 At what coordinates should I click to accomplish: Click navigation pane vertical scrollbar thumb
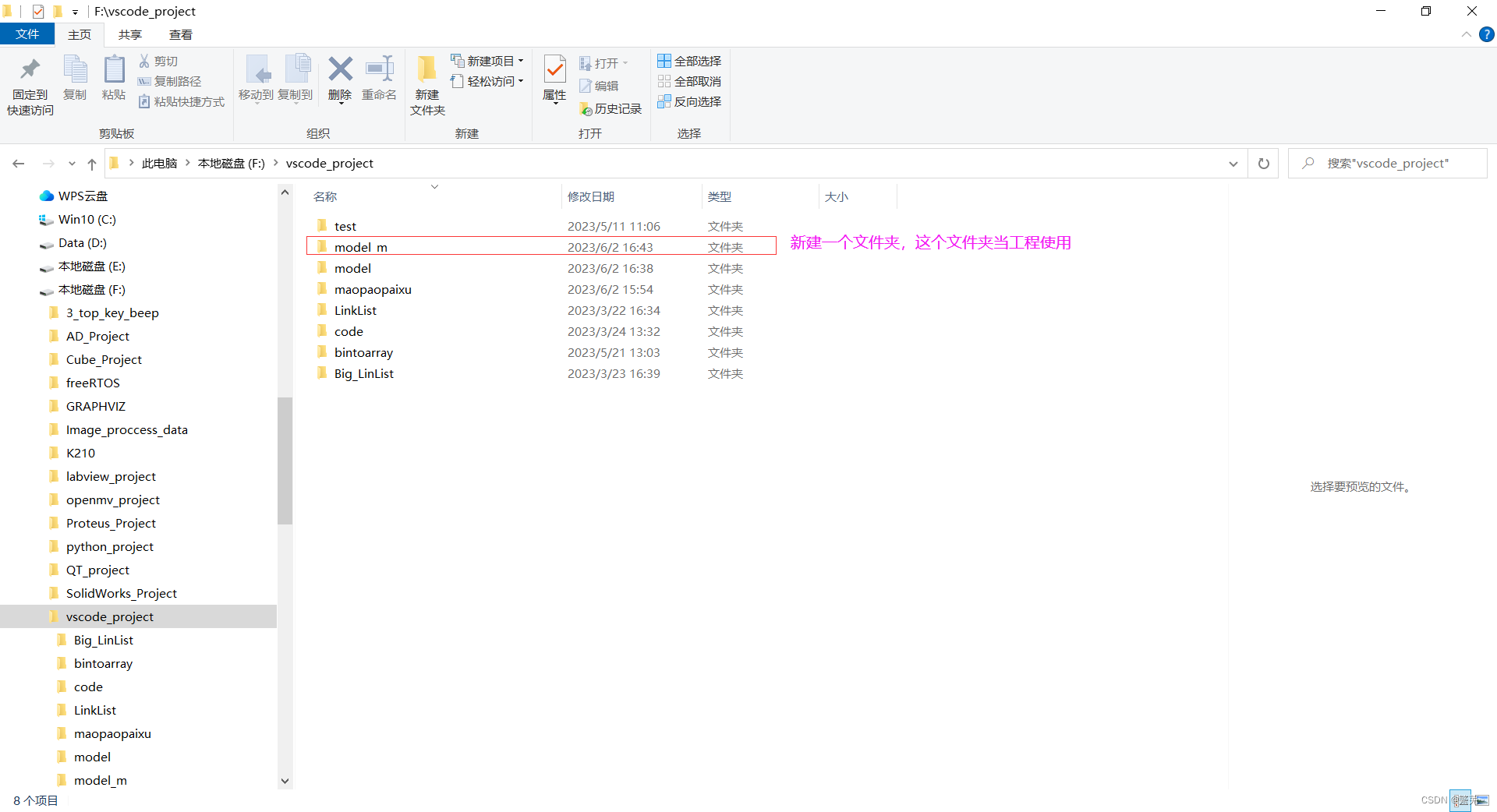[285, 461]
